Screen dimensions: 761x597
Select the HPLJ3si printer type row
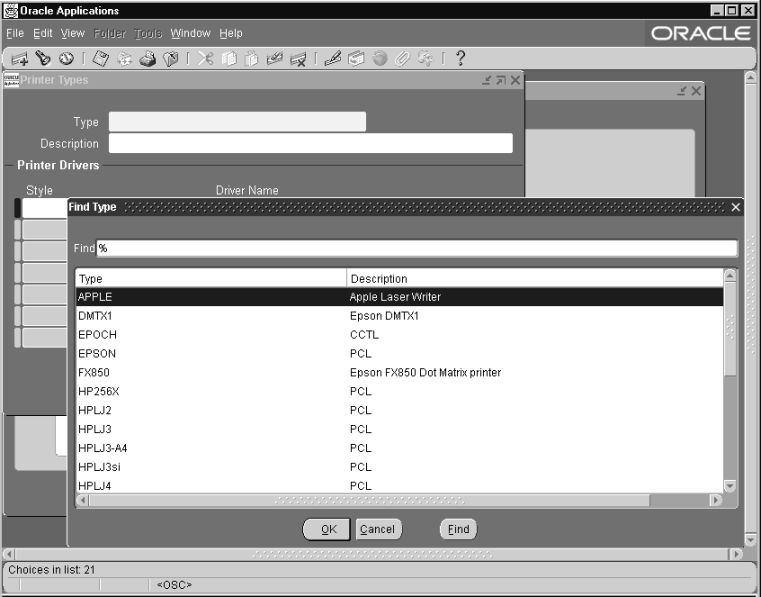click(399, 467)
